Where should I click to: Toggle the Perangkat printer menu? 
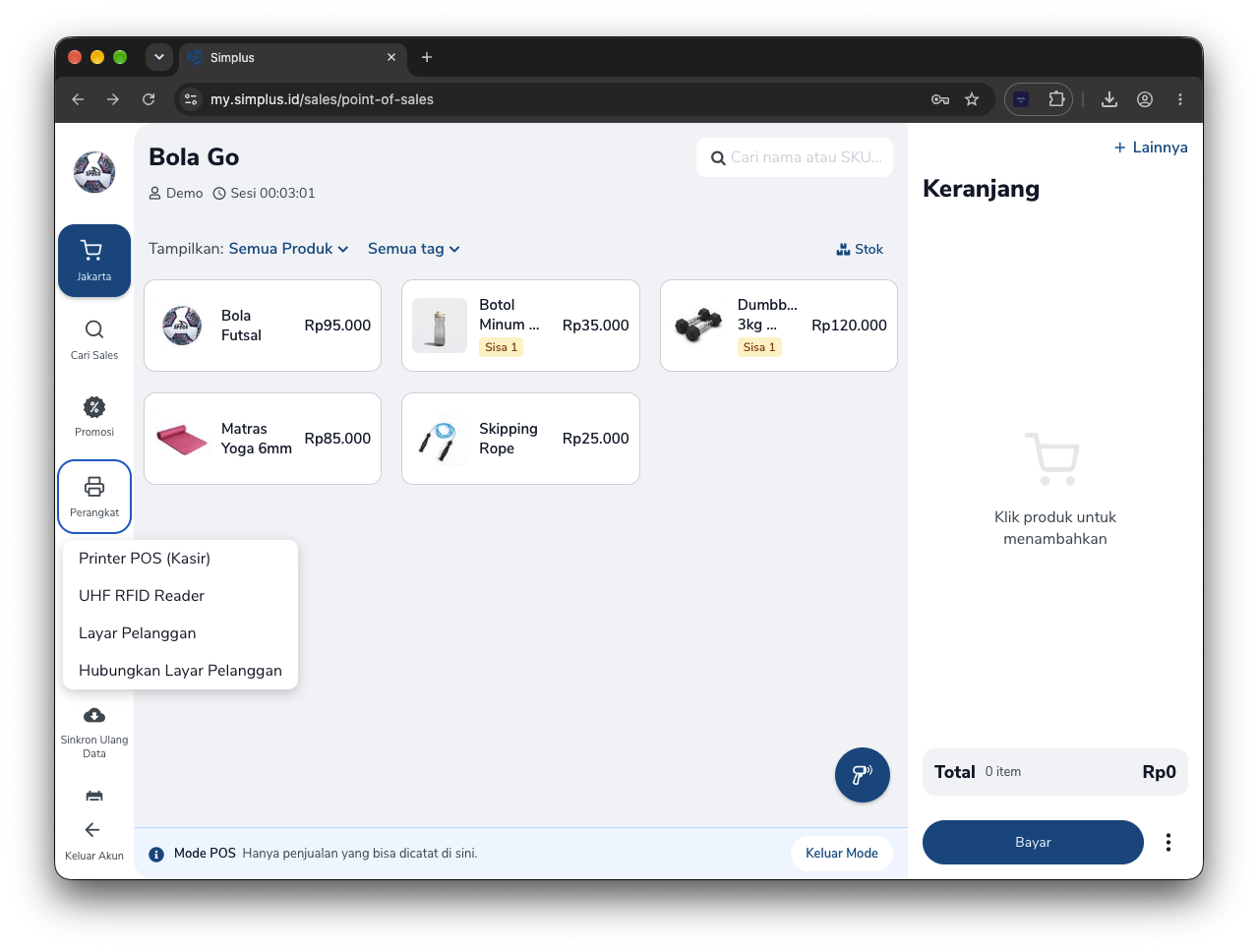(94, 497)
